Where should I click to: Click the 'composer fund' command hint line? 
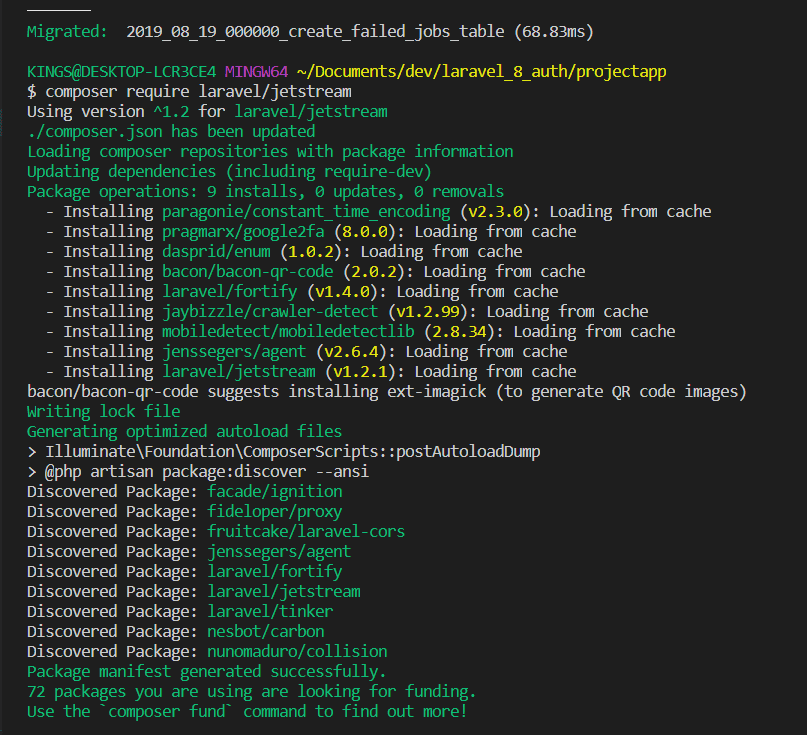[247, 712]
